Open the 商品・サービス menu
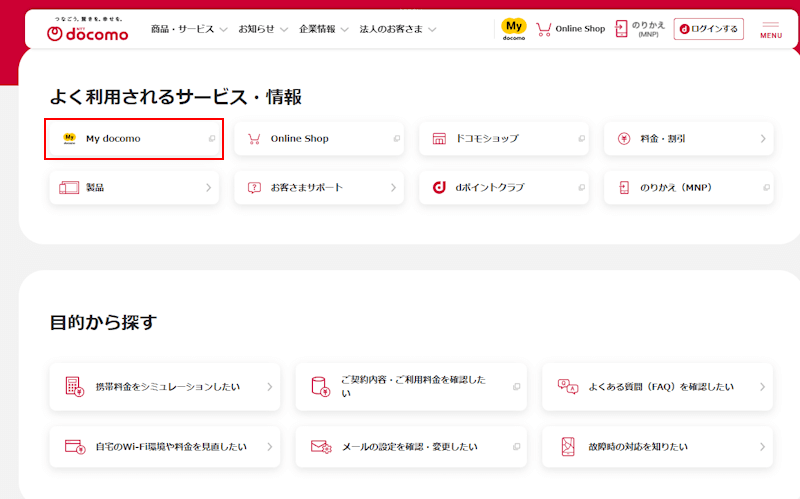This screenshot has width=800, height=499. [x=182, y=29]
